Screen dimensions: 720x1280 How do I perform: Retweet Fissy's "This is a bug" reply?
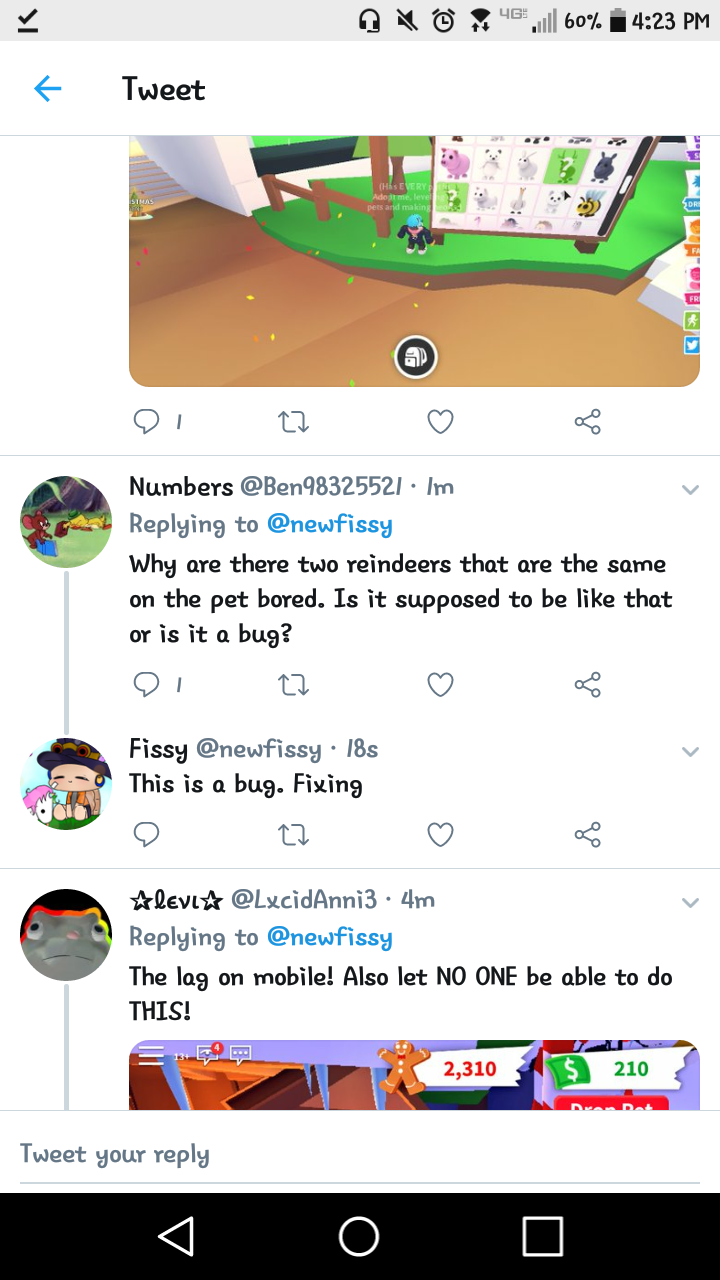(293, 834)
